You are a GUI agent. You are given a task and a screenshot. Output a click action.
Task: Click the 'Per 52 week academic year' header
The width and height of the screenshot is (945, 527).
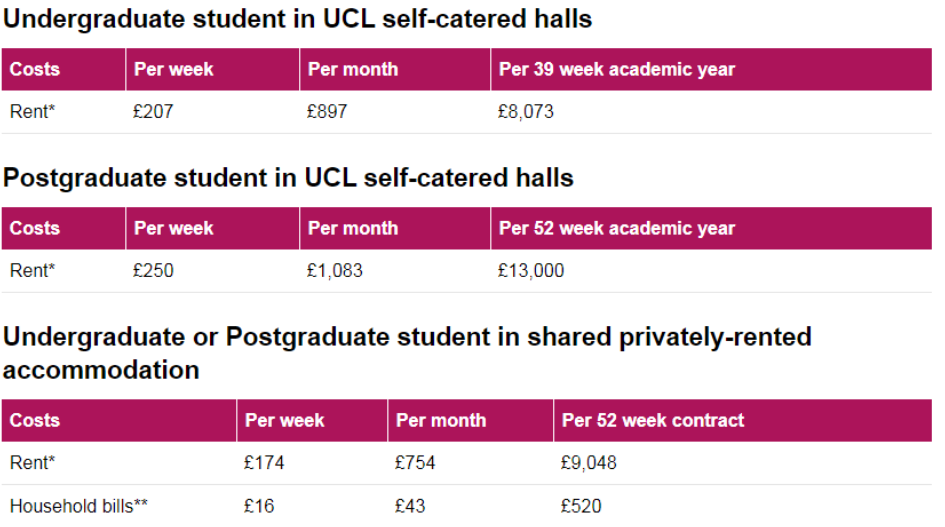617,228
